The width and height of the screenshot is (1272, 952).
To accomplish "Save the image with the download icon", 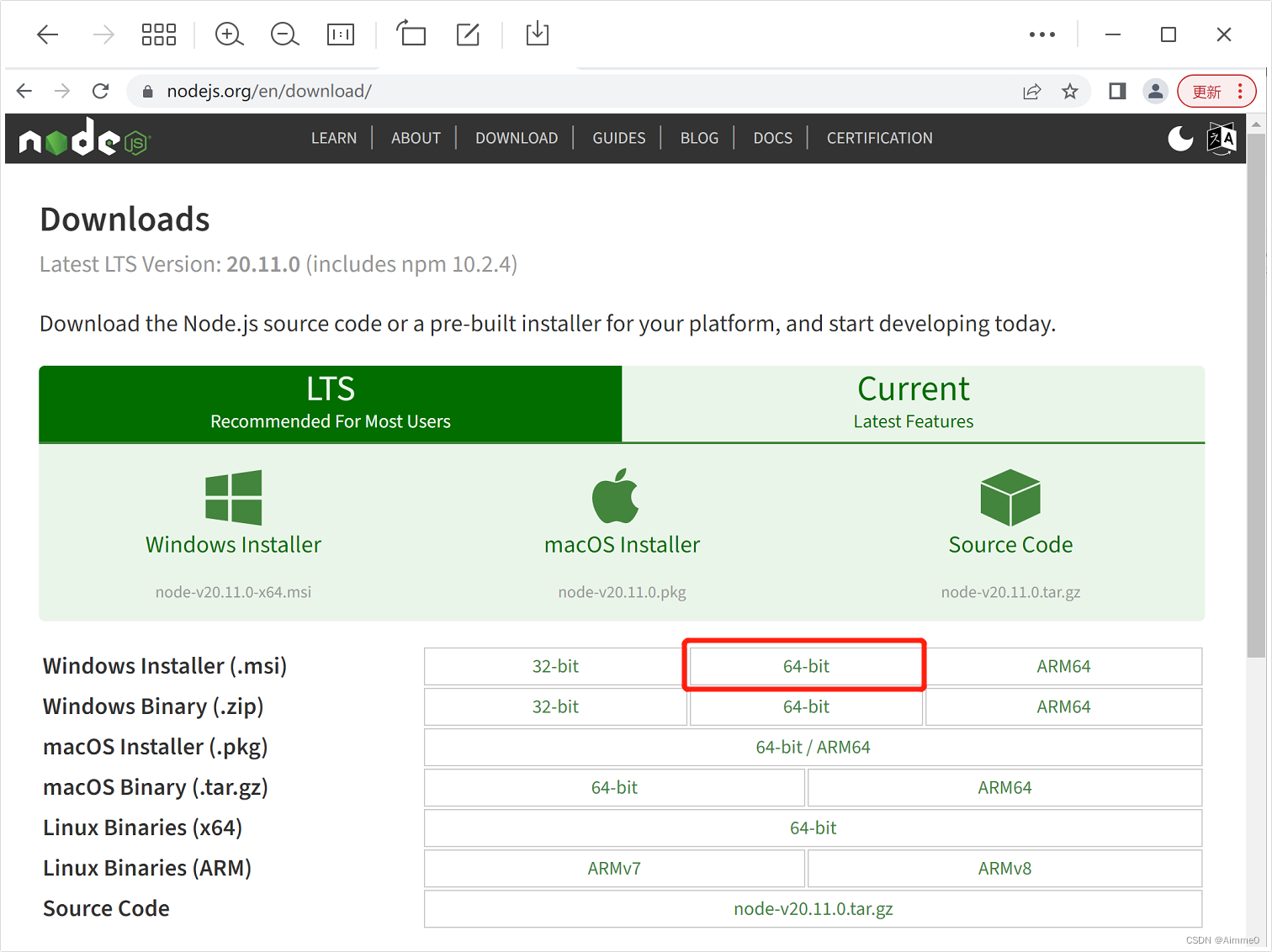I will pyautogui.click(x=537, y=34).
